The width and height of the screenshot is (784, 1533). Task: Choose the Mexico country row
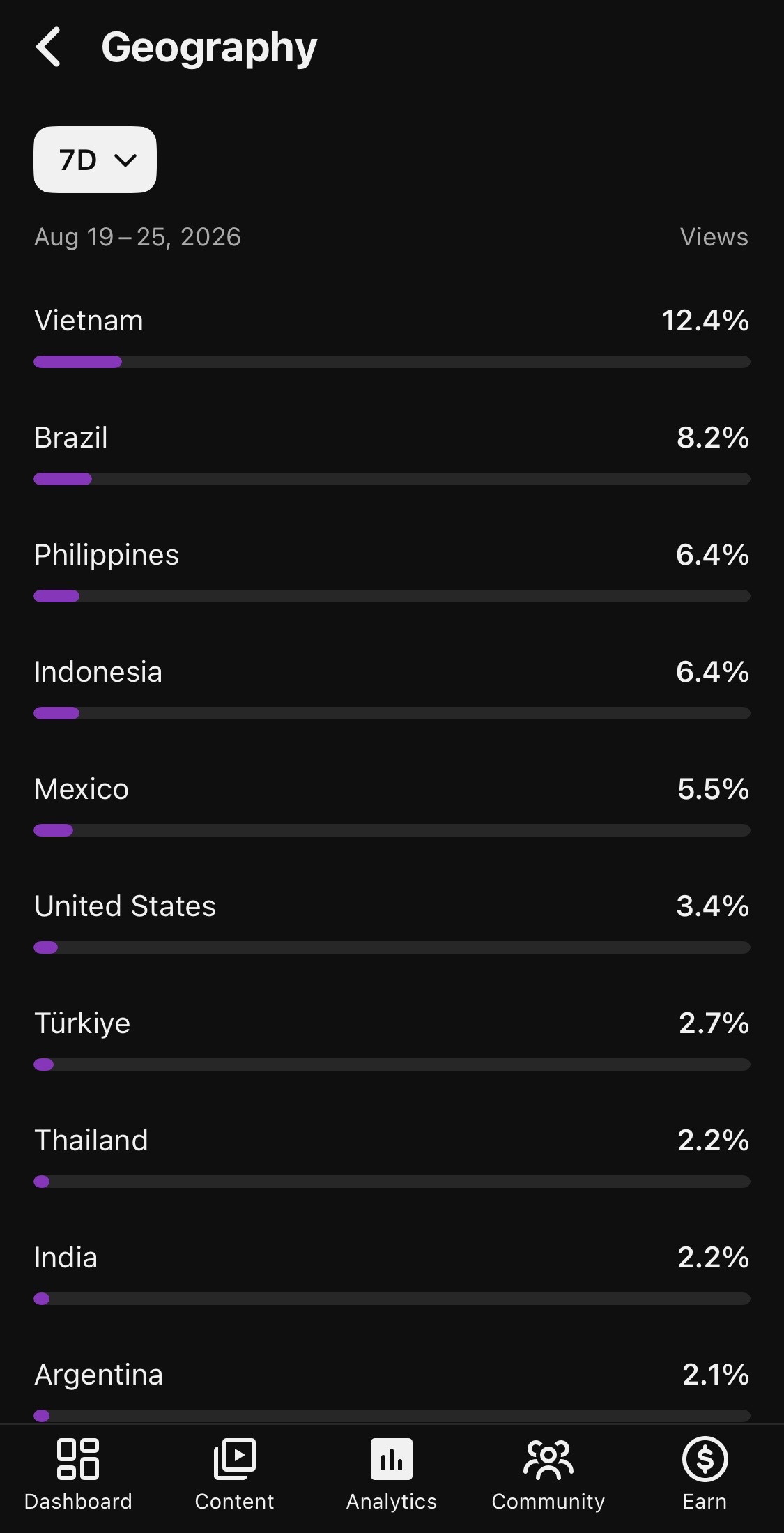pyautogui.click(x=392, y=807)
